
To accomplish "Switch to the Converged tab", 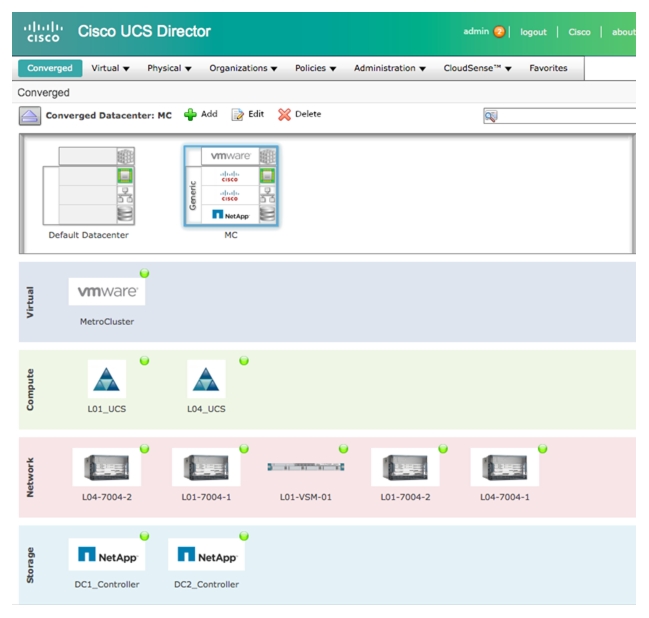I will 50,68.
